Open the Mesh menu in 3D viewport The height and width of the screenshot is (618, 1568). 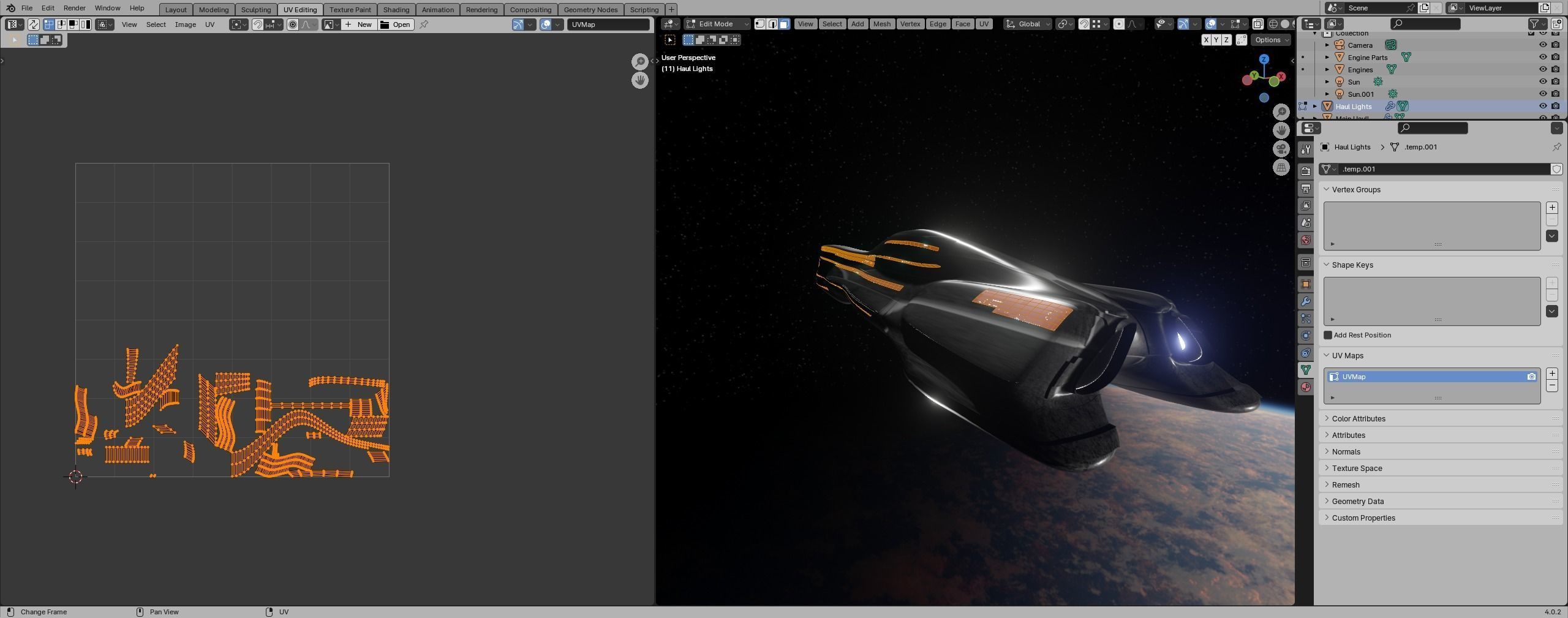pyautogui.click(x=881, y=24)
